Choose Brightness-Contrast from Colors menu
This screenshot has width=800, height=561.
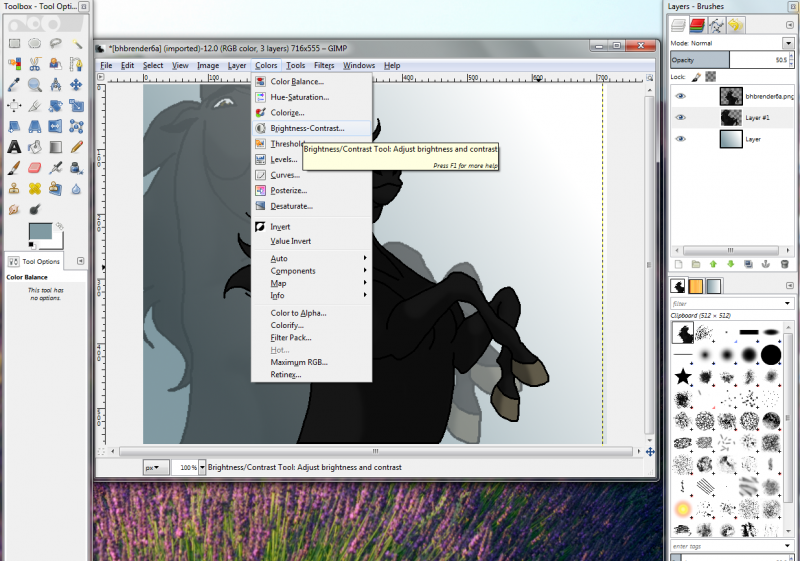(x=312, y=128)
